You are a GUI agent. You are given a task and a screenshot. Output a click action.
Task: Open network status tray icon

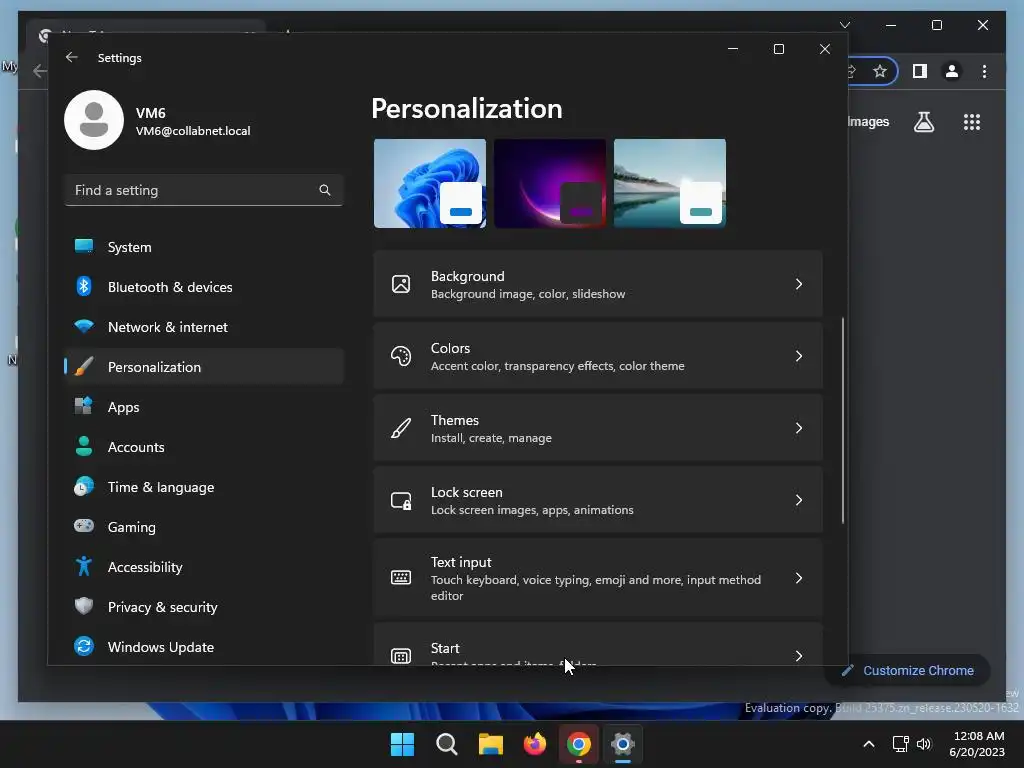coord(901,744)
